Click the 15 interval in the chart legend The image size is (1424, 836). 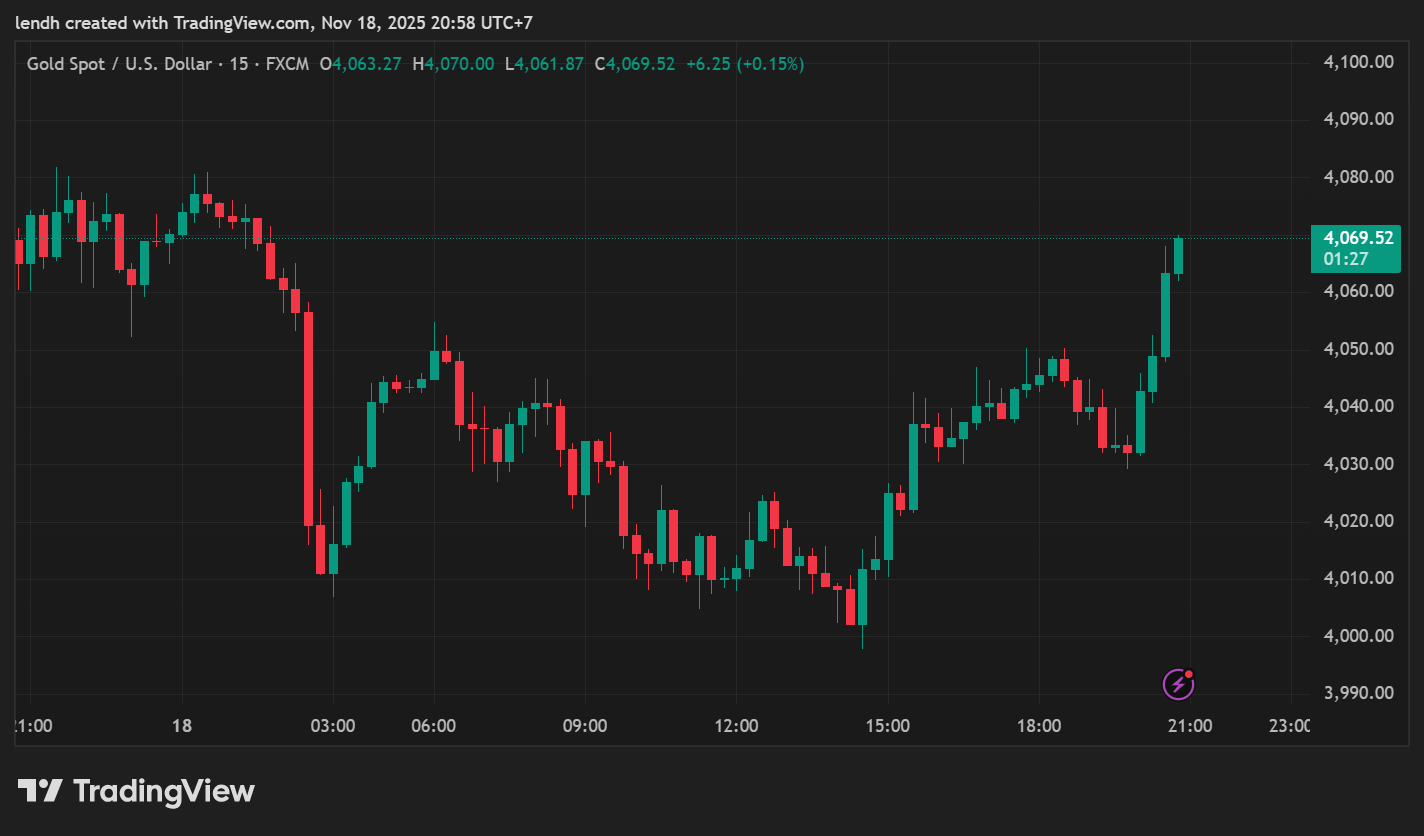(x=238, y=64)
